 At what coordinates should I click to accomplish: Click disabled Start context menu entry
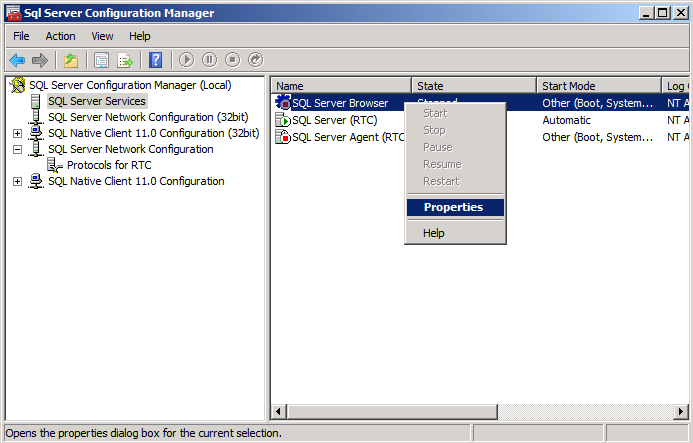[x=455, y=113]
